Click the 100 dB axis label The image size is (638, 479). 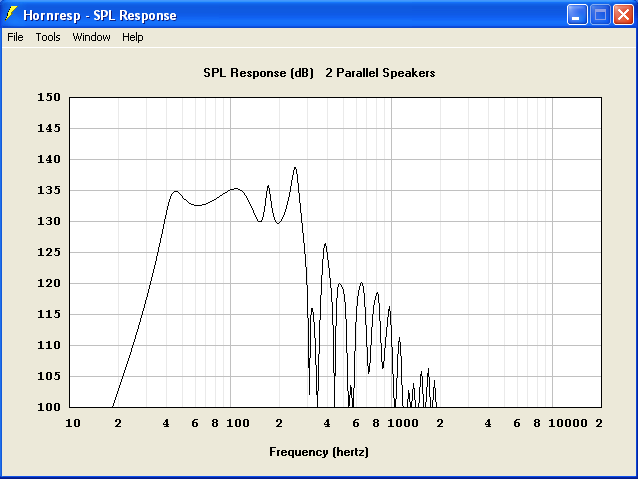coord(49,407)
